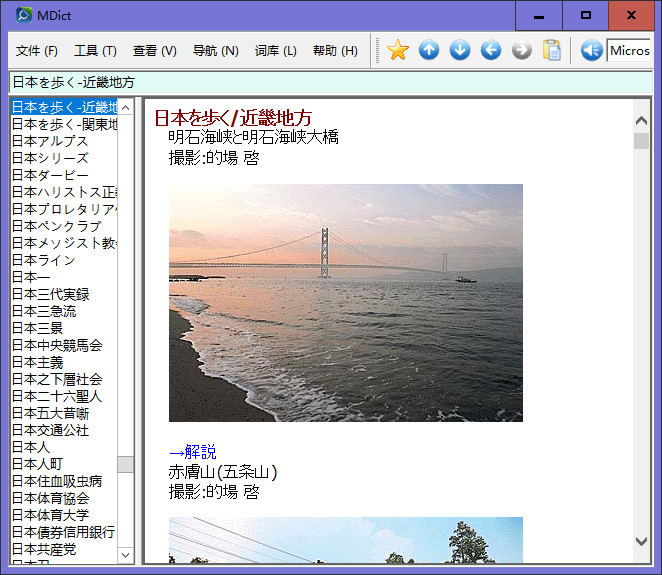Image resolution: width=662 pixels, height=575 pixels.
Task: Navigate forward with the right arrow icon
Action: [522, 50]
